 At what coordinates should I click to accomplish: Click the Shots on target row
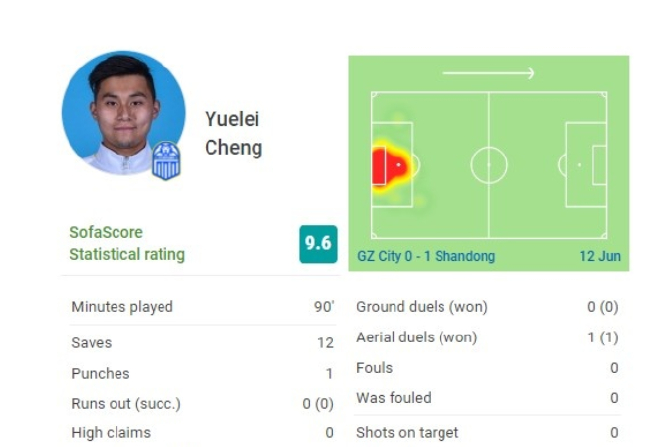pyautogui.click(x=487, y=433)
